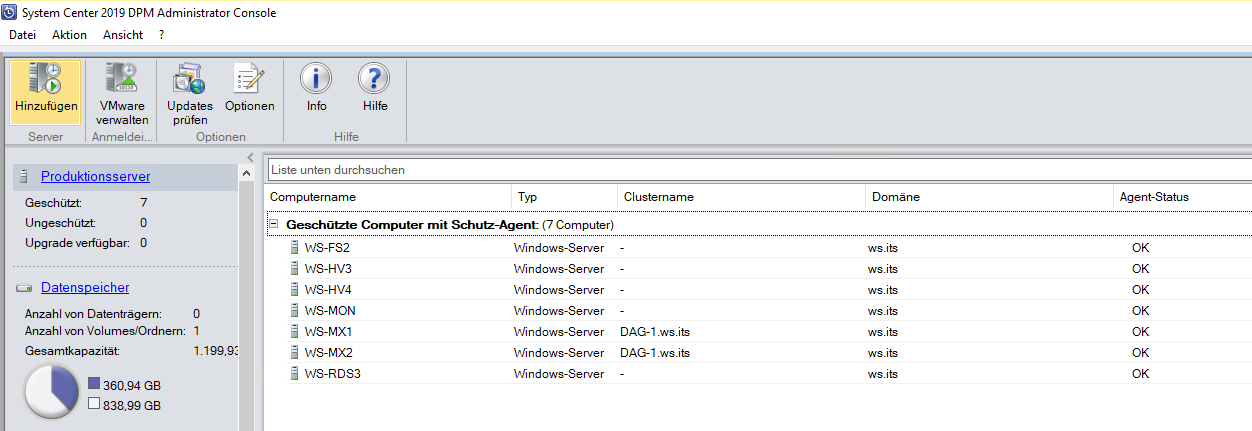This screenshot has height=431, width=1252.
Task: Open VMware verwalten
Action: pyautogui.click(x=122, y=92)
